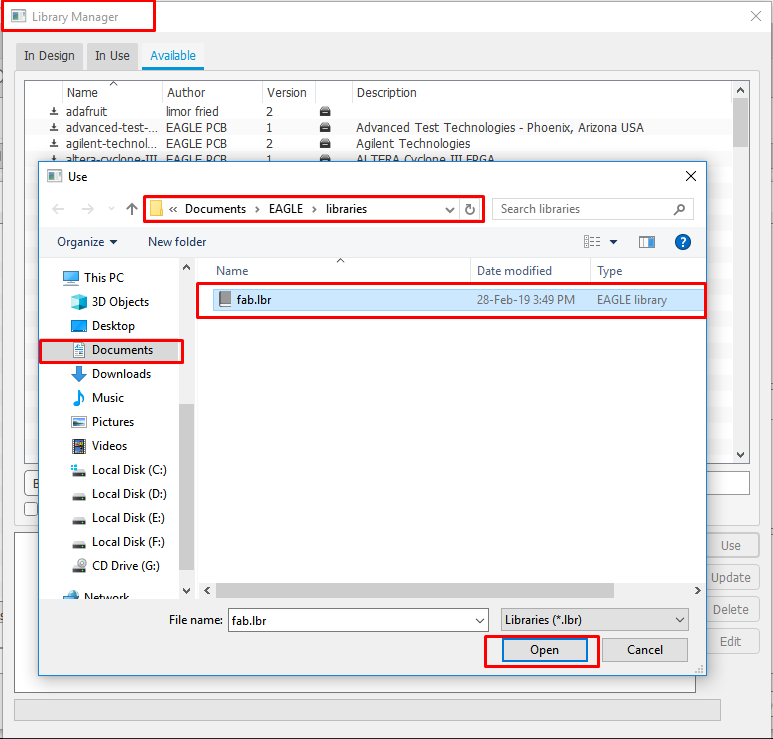
Task: Sort Library Manager list by Version
Action: 288,92
